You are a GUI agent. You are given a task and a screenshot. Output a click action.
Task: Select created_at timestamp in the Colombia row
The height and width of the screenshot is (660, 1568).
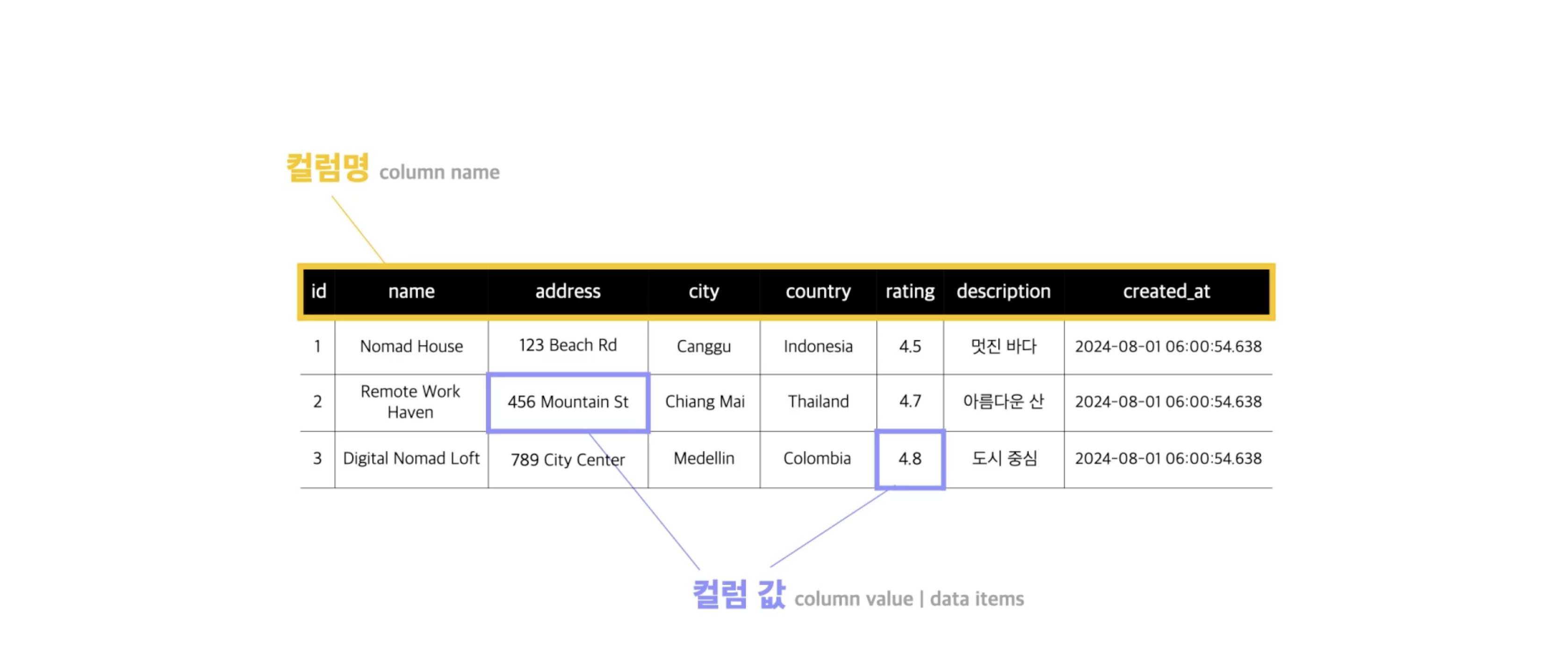click(x=1168, y=459)
